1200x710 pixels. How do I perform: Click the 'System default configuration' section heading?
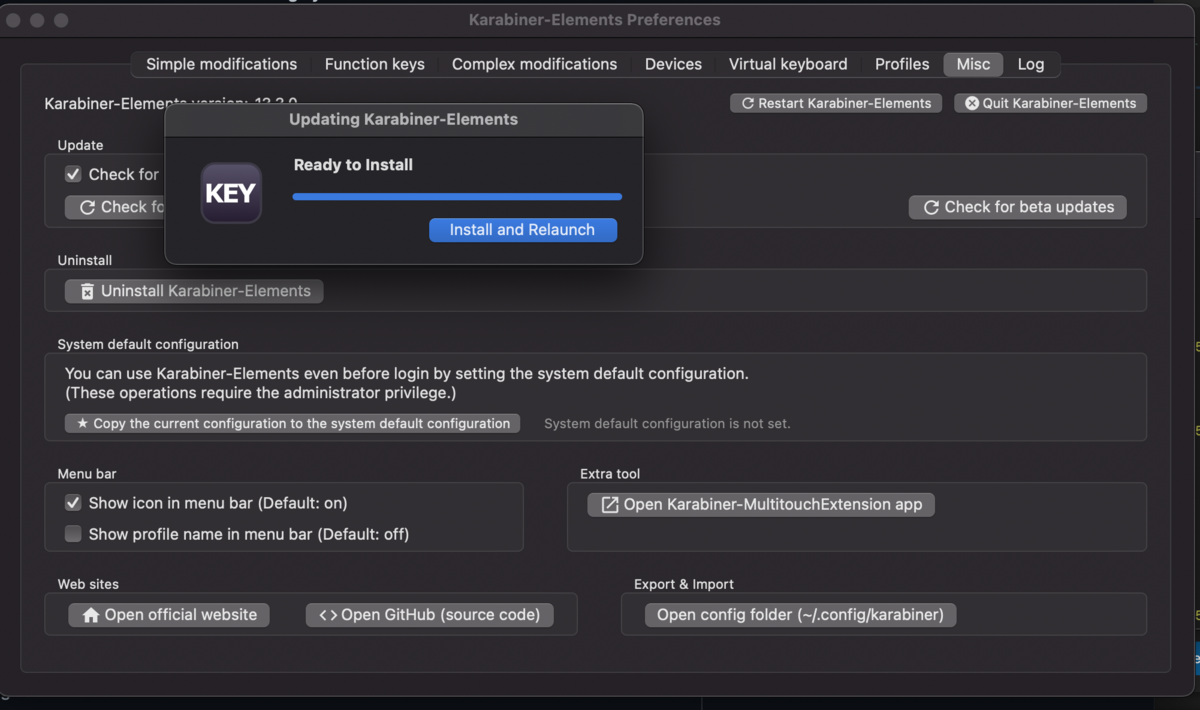(148, 345)
